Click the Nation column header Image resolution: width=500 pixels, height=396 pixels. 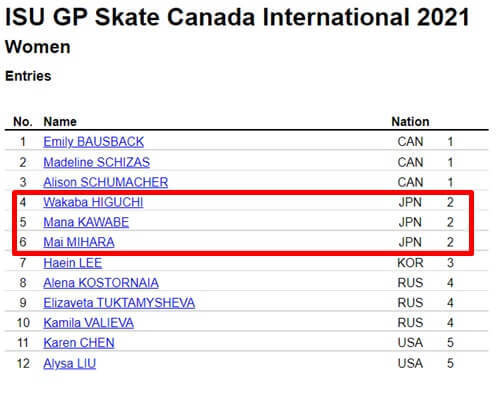click(x=410, y=122)
